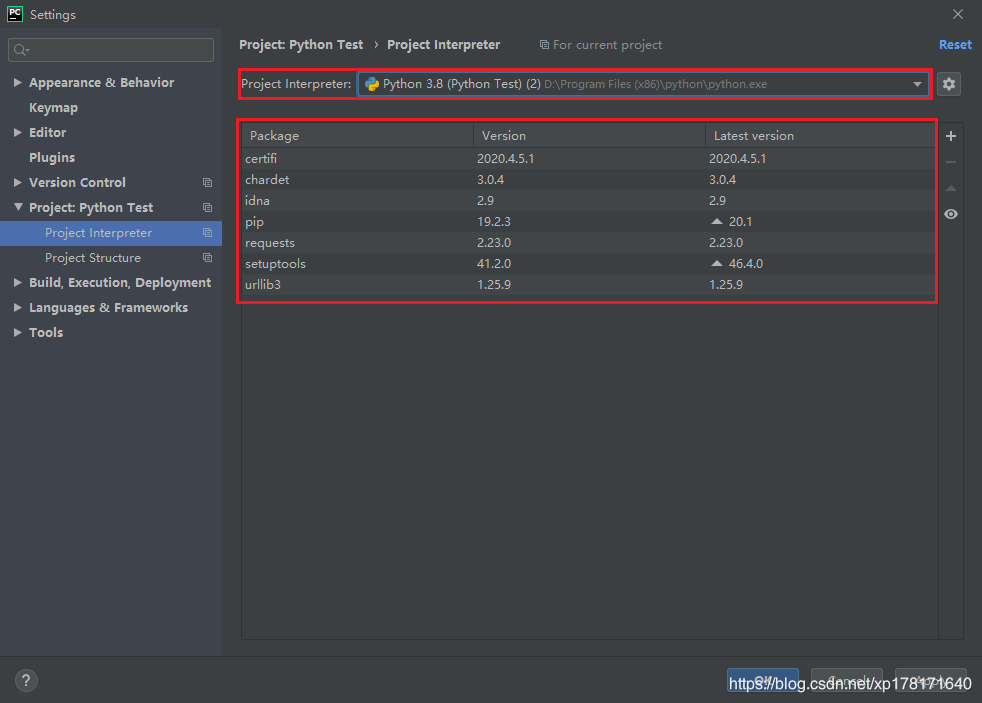Select Project Interpreter in the sidebar

pyautogui.click(x=111, y=233)
